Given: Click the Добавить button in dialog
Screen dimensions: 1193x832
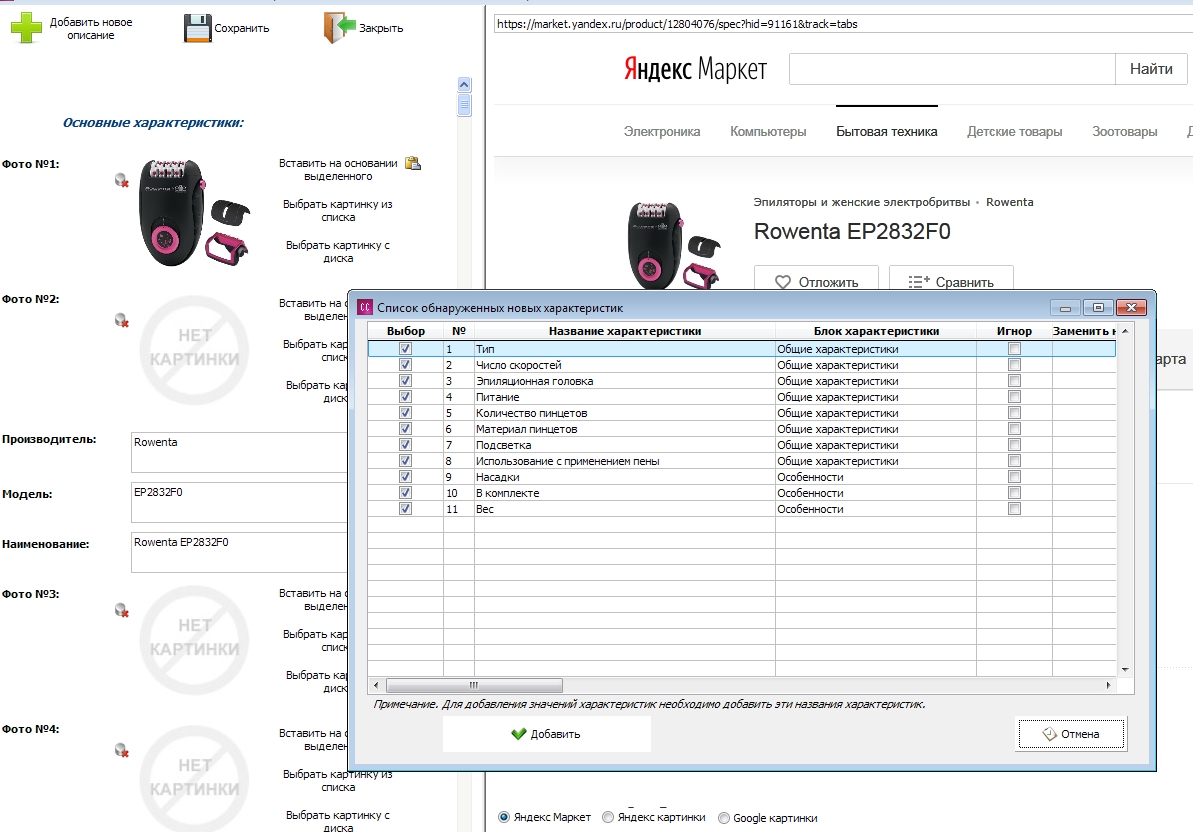Looking at the screenshot, I should coord(546,734).
